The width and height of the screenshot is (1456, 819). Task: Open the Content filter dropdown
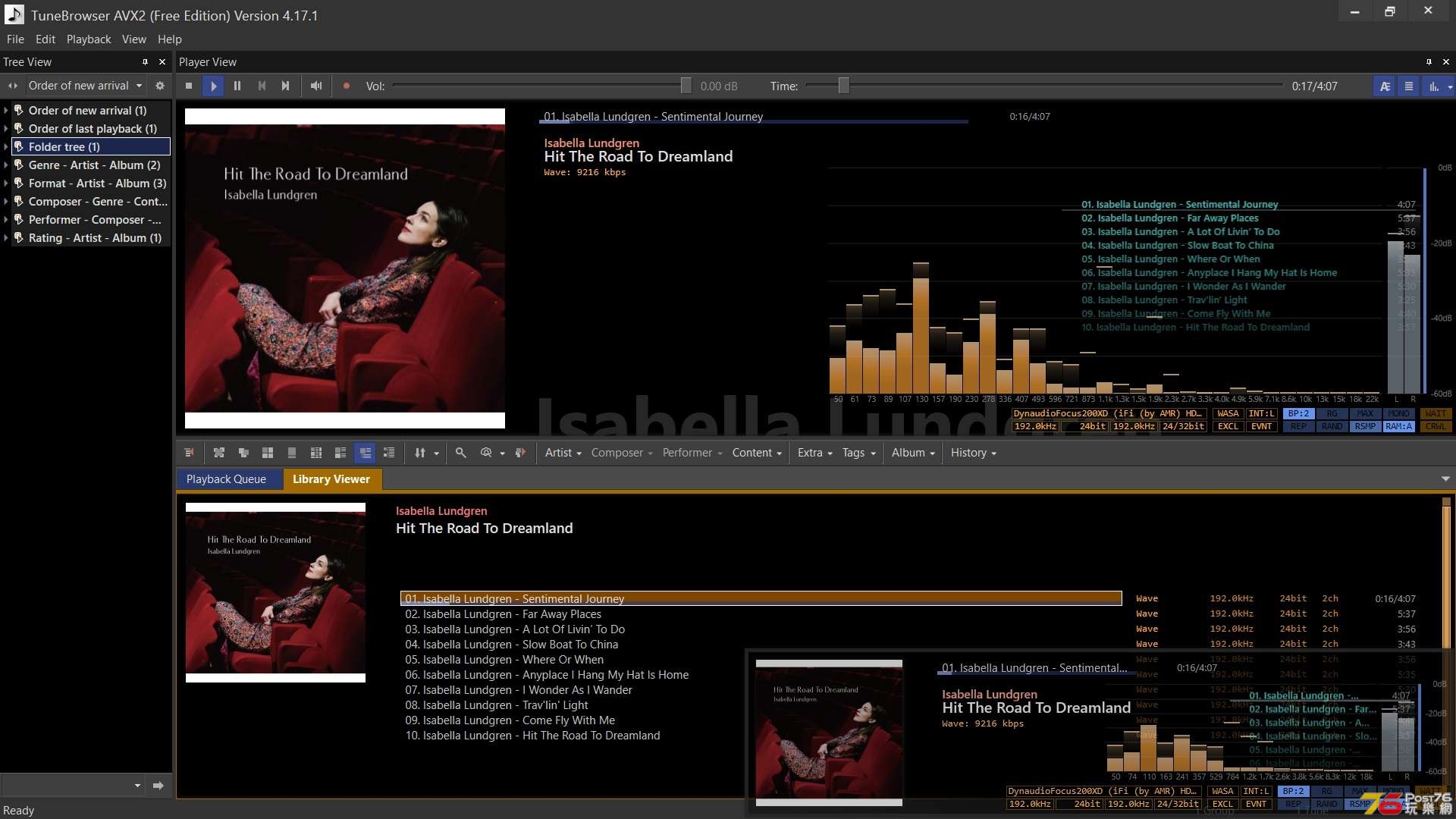click(757, 453)
